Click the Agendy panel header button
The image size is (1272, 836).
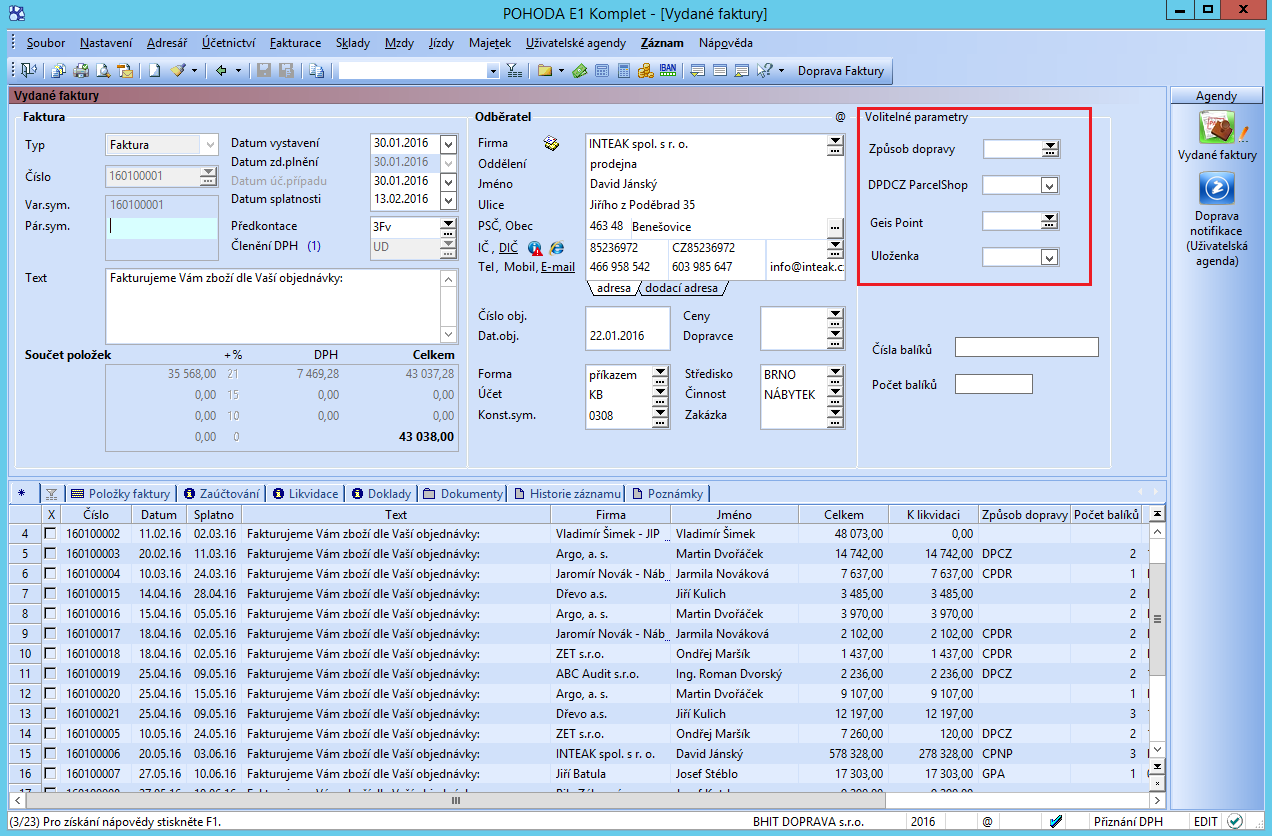click(x=1216, y=96)
